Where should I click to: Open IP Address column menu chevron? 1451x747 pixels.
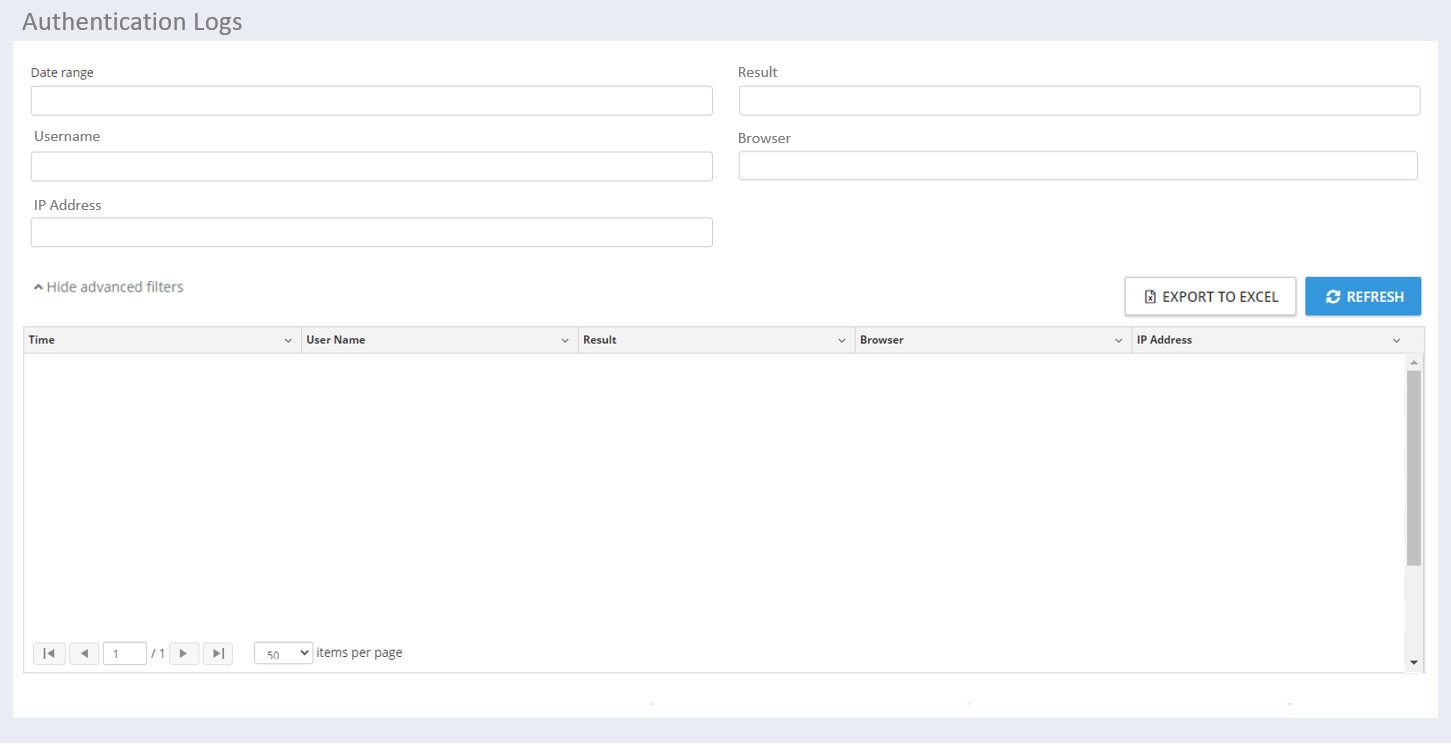pyautogui.click(x=1396, y=341)
